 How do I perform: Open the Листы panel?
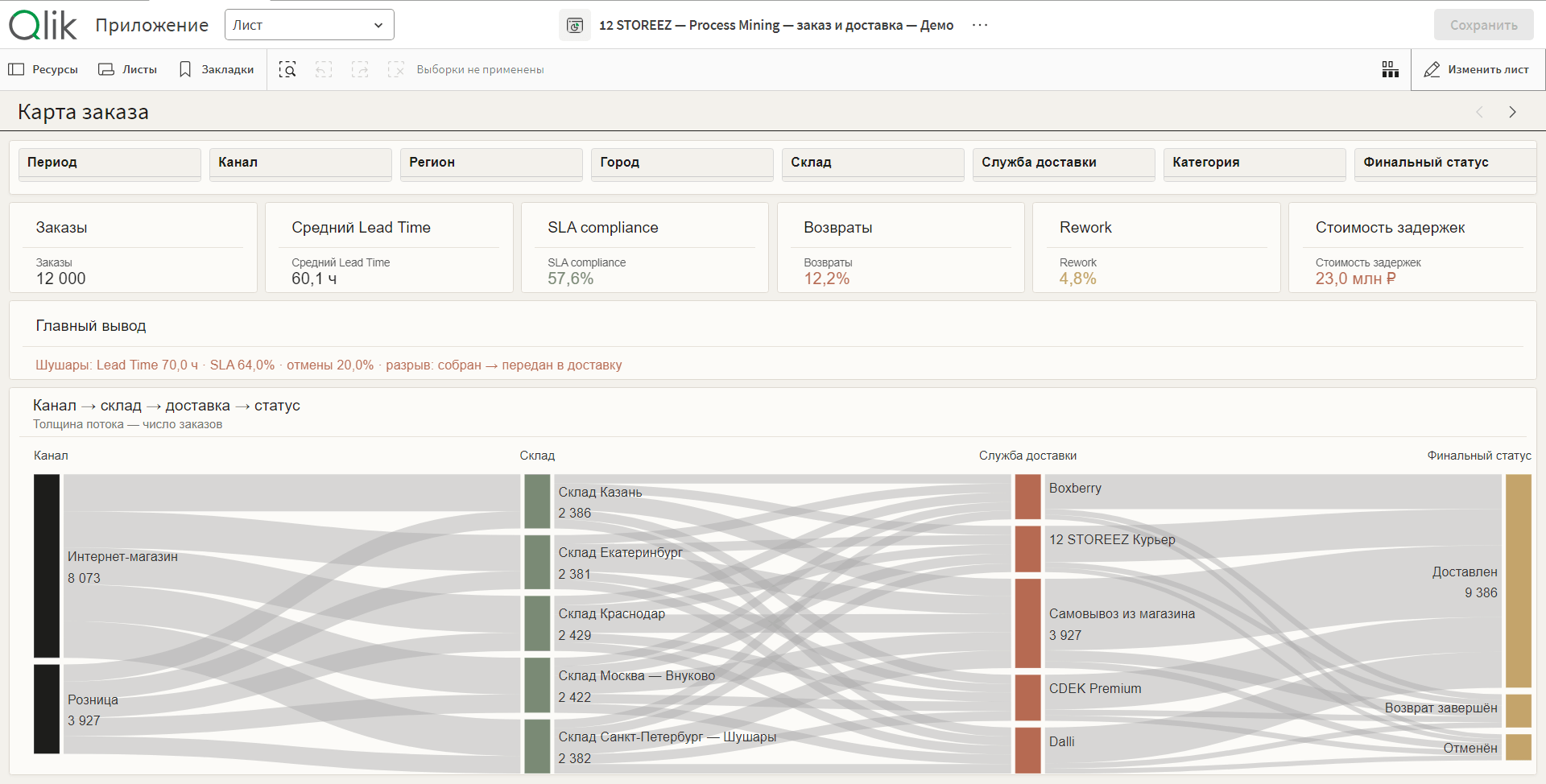(127, 70)
